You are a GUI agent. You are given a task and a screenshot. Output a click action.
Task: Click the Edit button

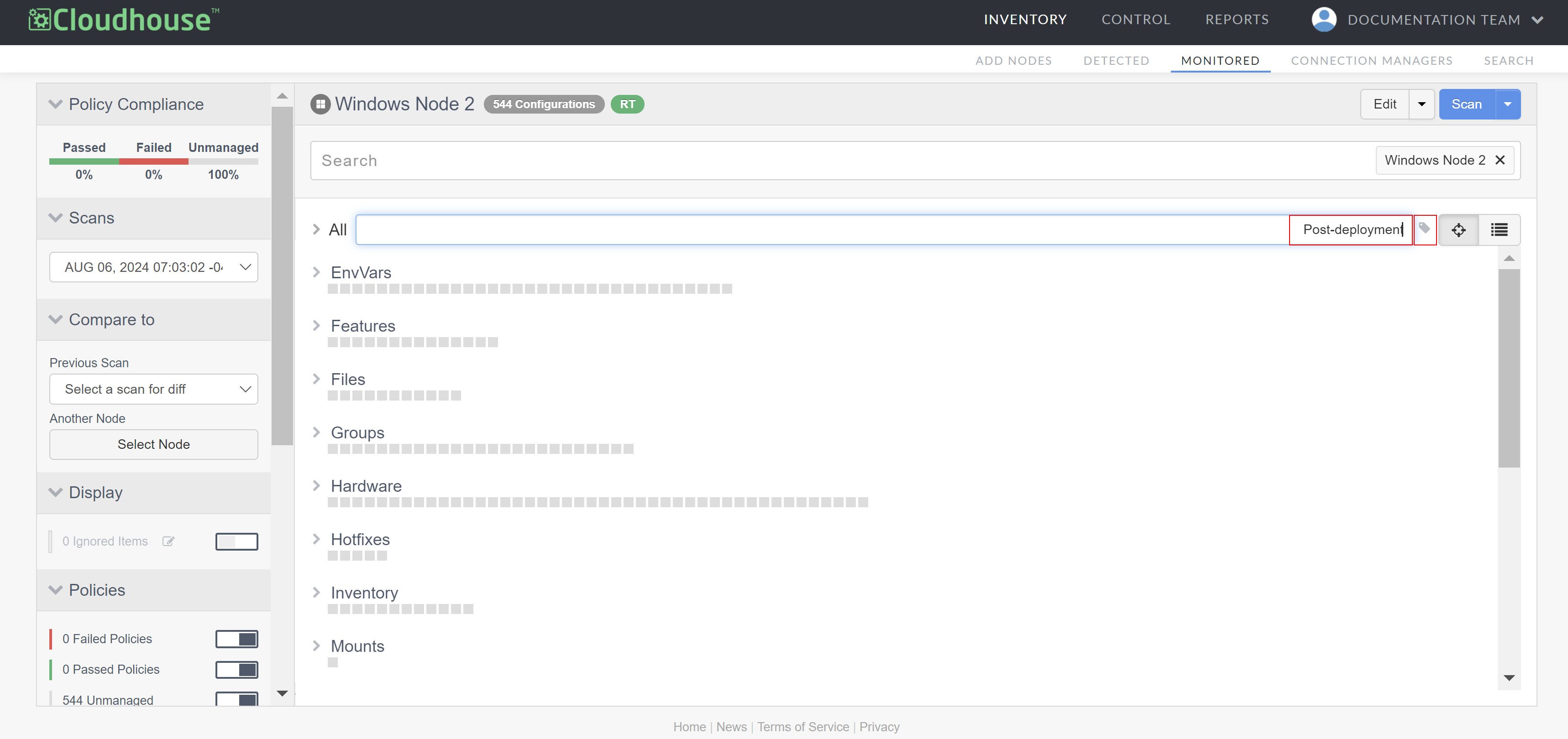pos(1385,104)
